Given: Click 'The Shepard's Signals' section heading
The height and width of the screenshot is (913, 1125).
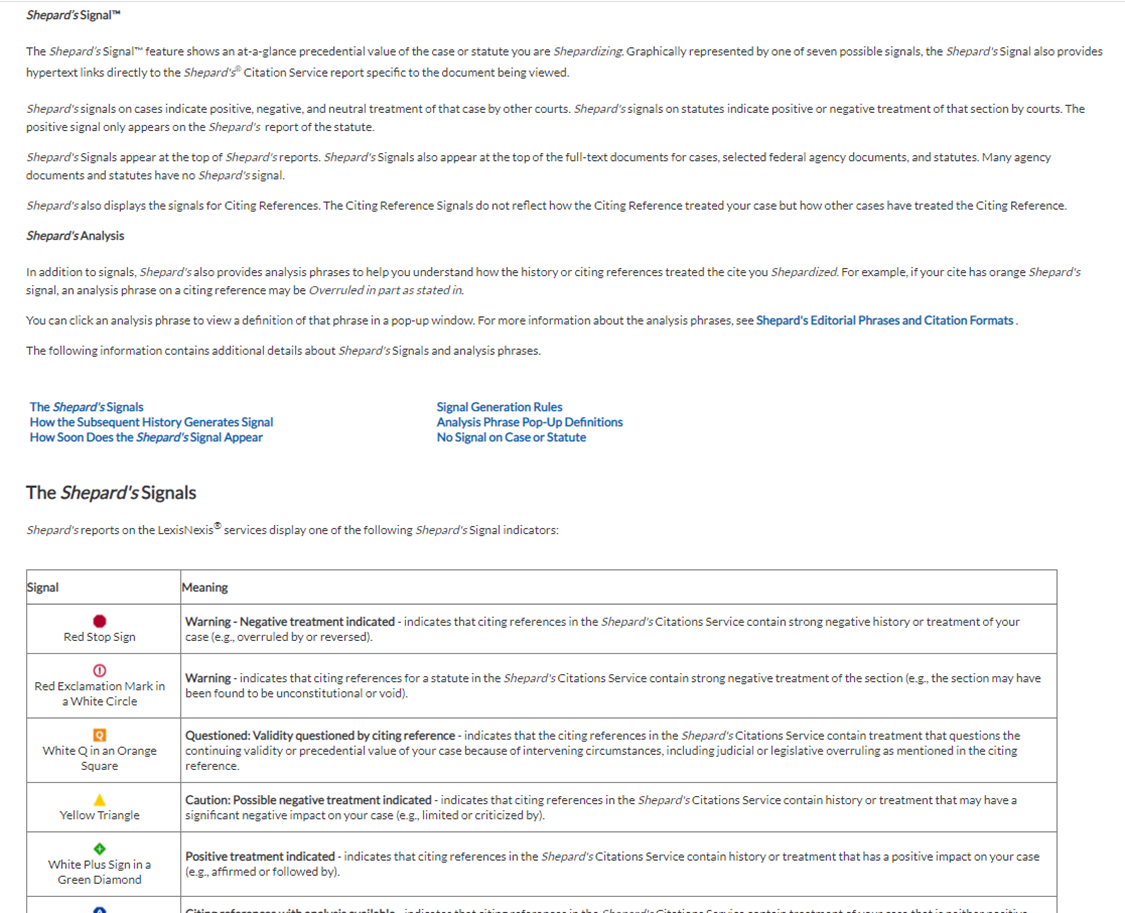Looking at the screenshot, I should [111, 493].
